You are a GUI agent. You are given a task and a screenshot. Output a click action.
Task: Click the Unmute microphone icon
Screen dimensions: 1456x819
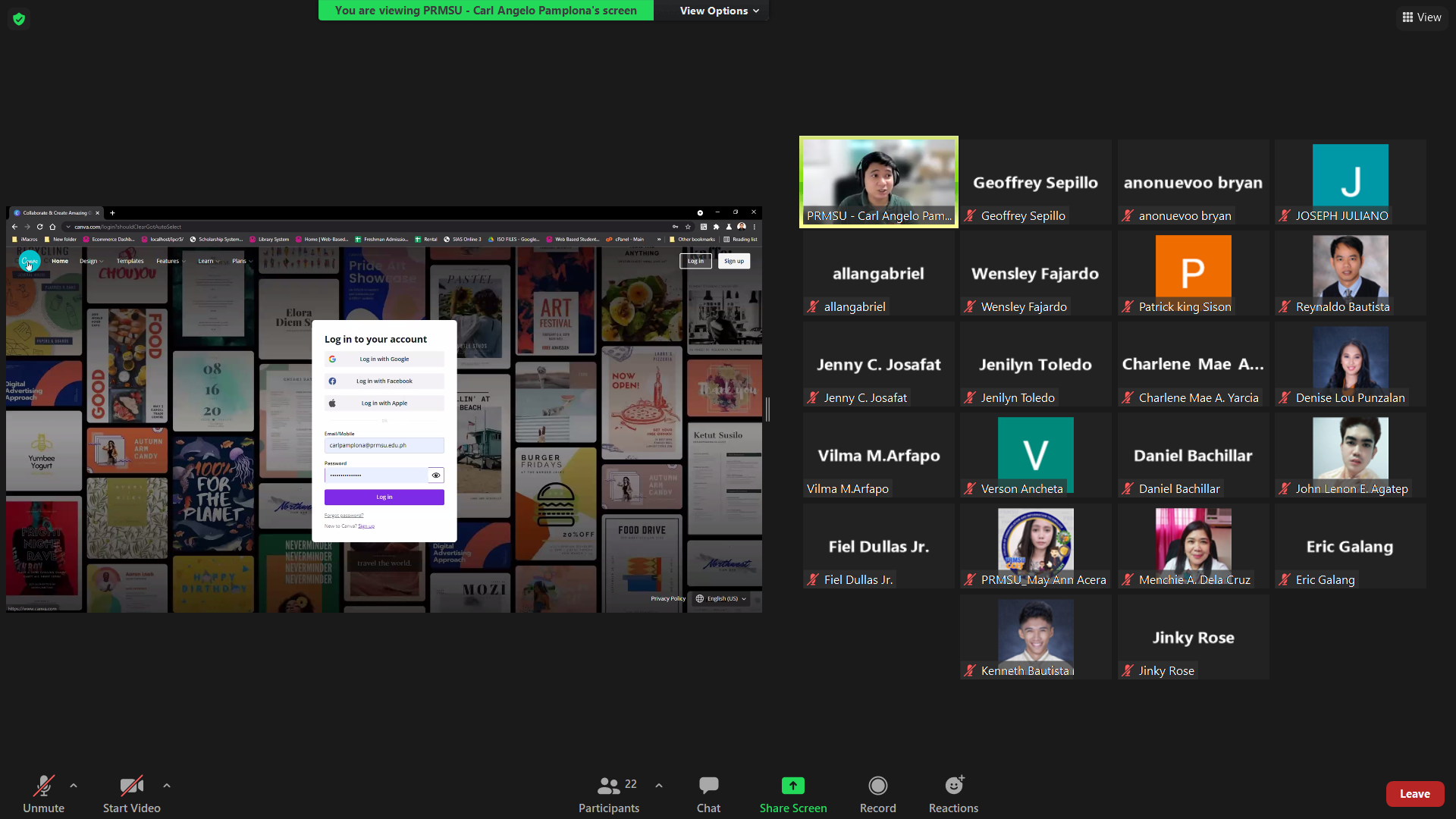pos(43,786)
